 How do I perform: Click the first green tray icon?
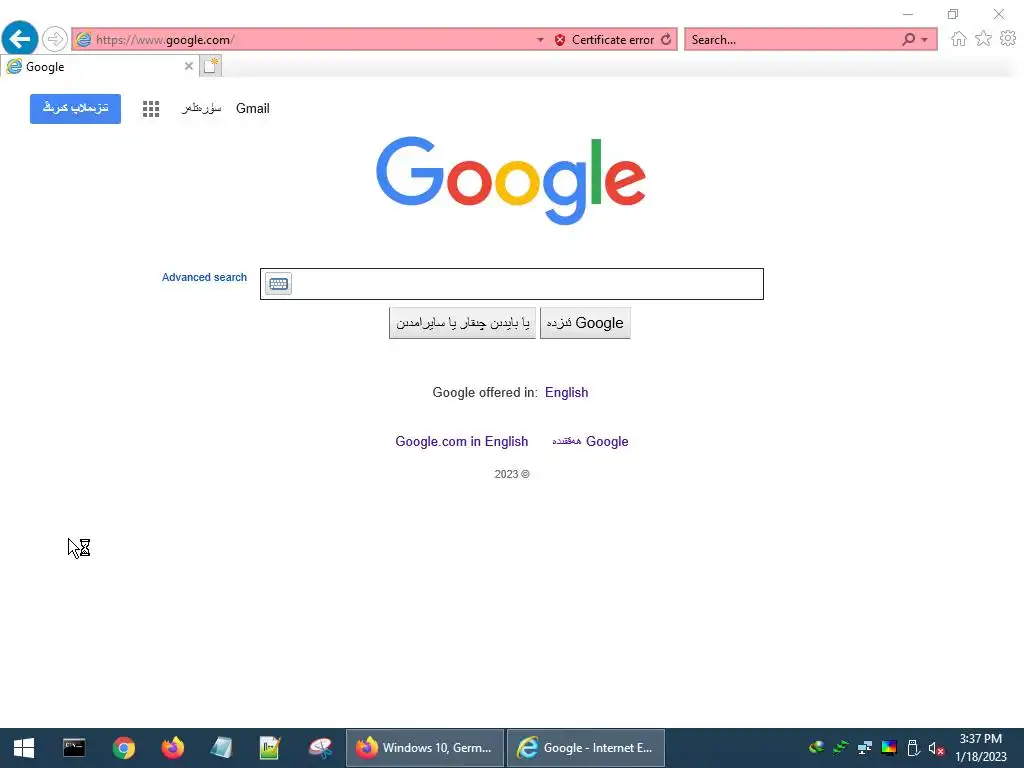(x=816, y=748)
